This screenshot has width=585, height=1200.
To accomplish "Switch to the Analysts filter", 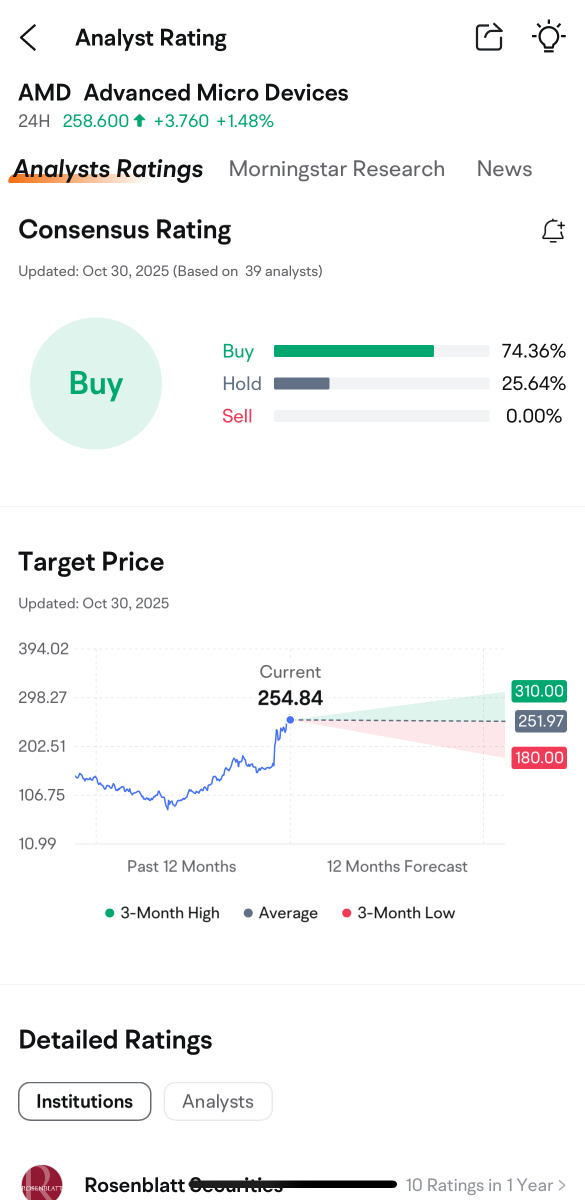I will point(217,1101).
